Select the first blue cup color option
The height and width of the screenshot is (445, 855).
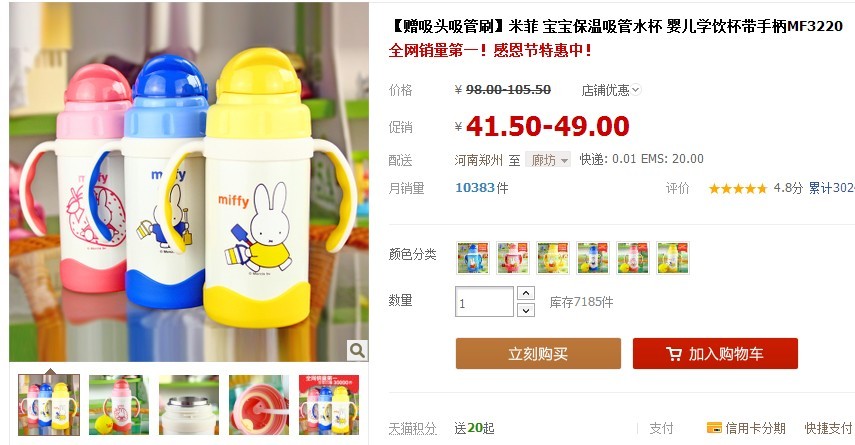point(473,258)
